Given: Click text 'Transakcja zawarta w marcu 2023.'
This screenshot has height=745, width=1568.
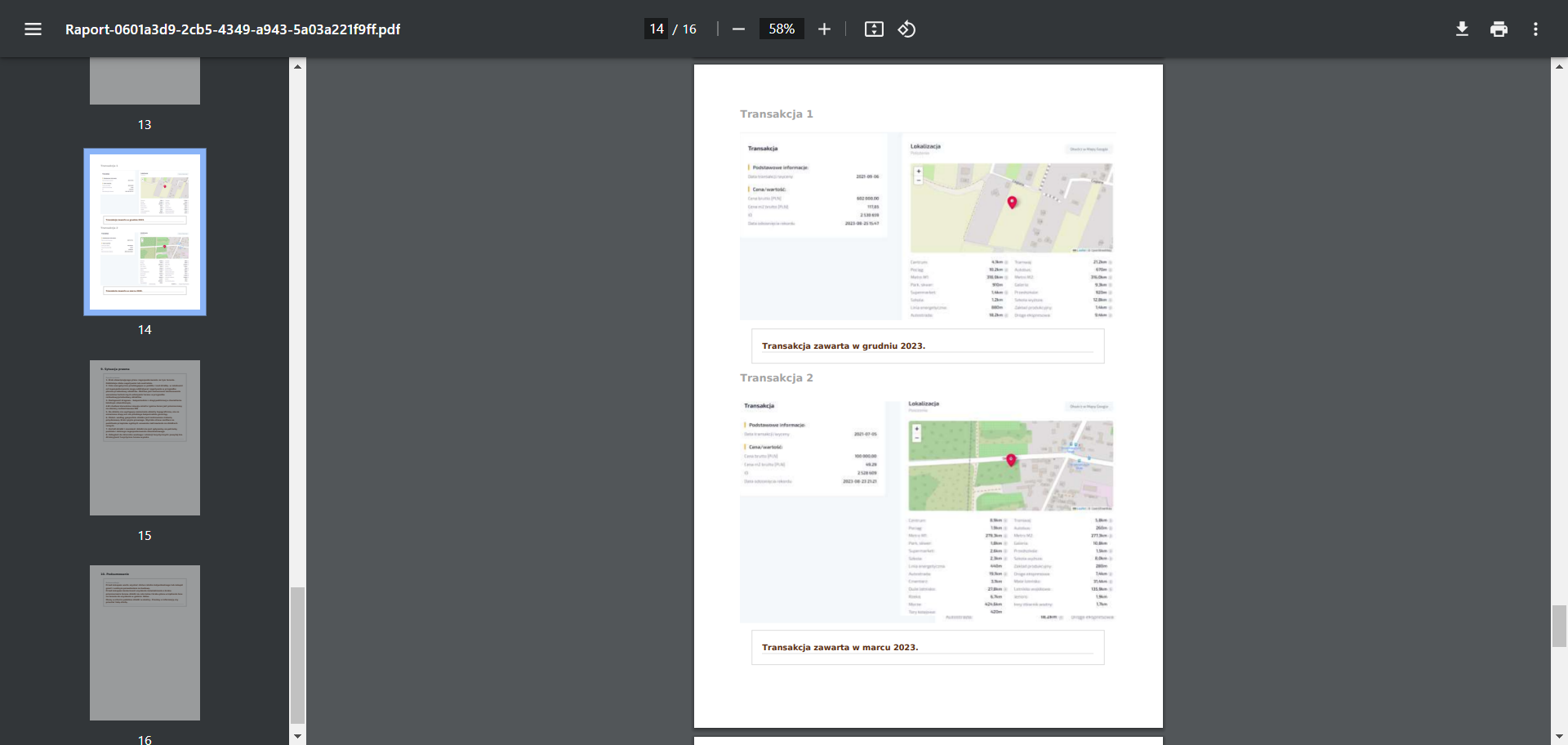Looking at the screenshot, I should pyautogui.click(x=840, y=648).
